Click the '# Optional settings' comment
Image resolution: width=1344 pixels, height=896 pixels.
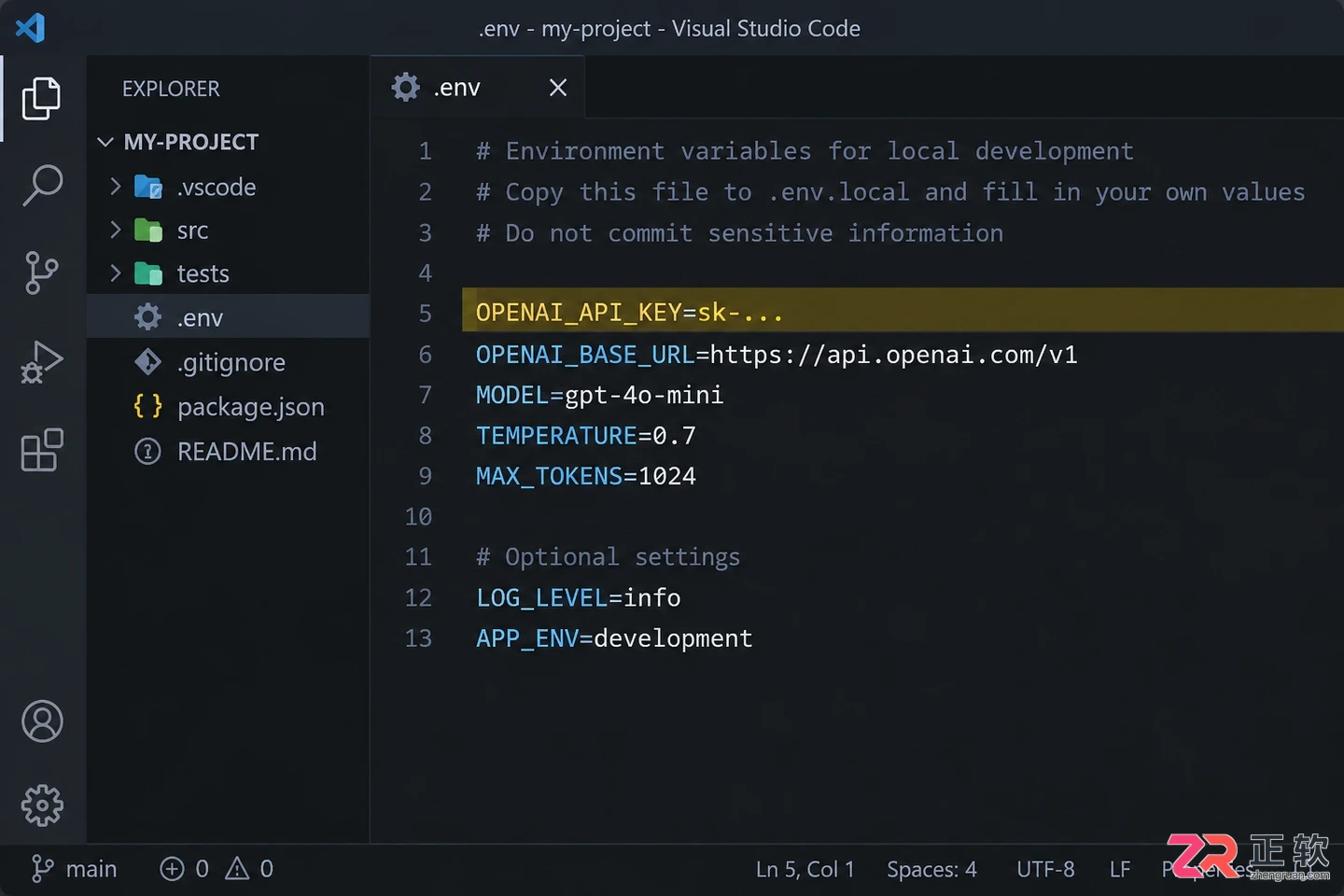[x=608, y=557]
